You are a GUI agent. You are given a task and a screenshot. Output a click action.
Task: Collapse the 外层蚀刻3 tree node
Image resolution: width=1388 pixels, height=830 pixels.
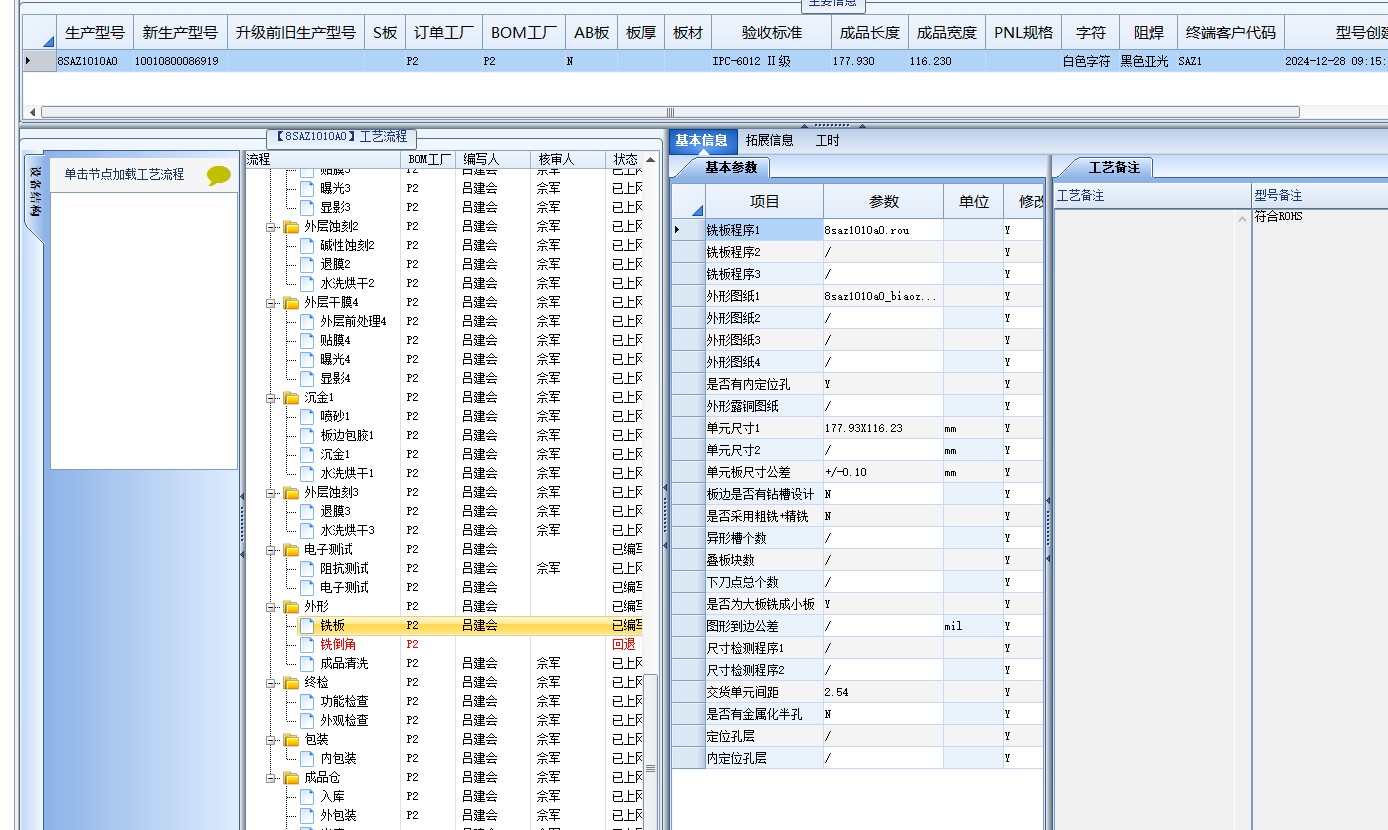[x=271, y=493]
